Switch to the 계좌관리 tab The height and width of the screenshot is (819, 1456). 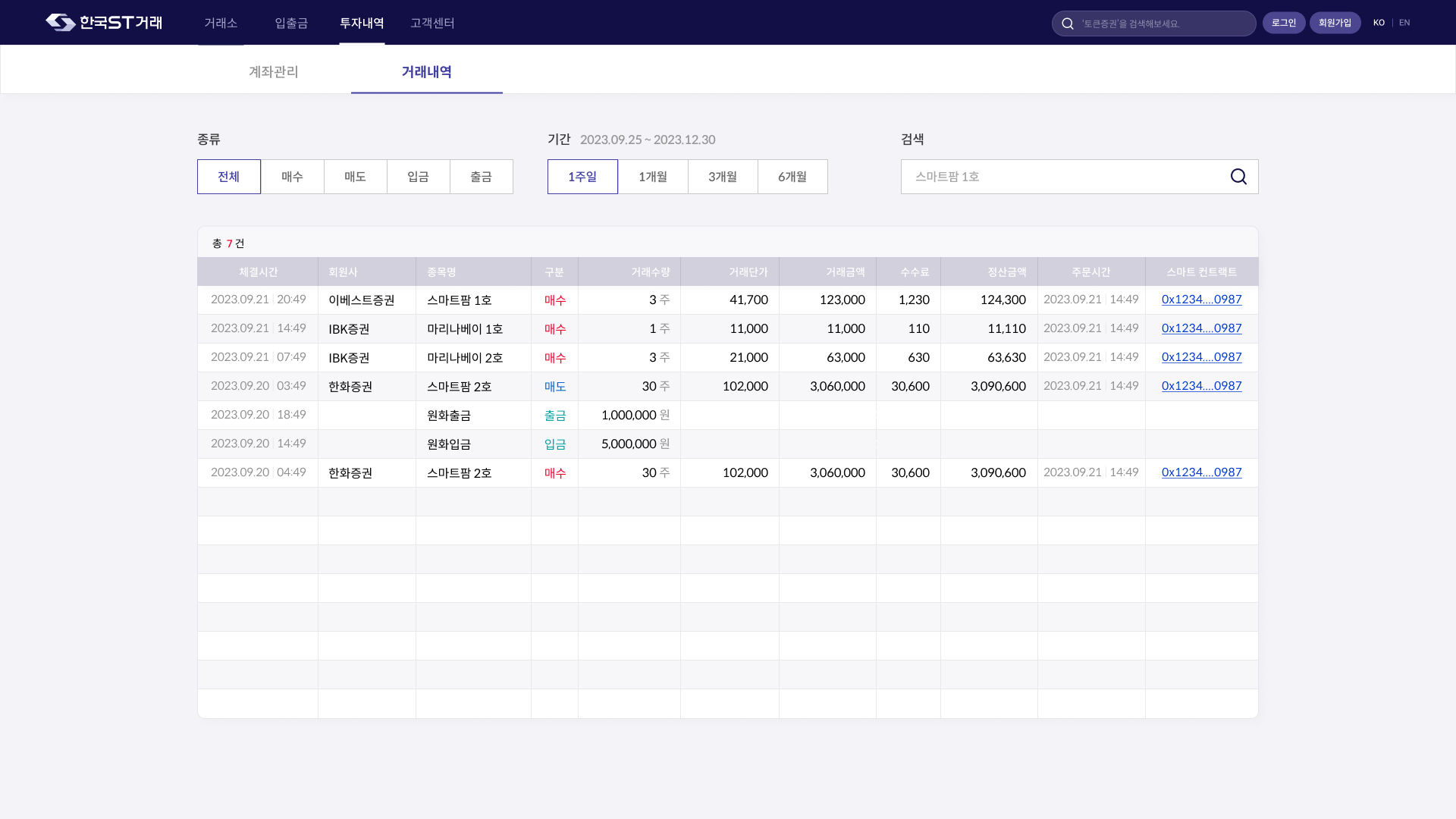click(274, 72)
